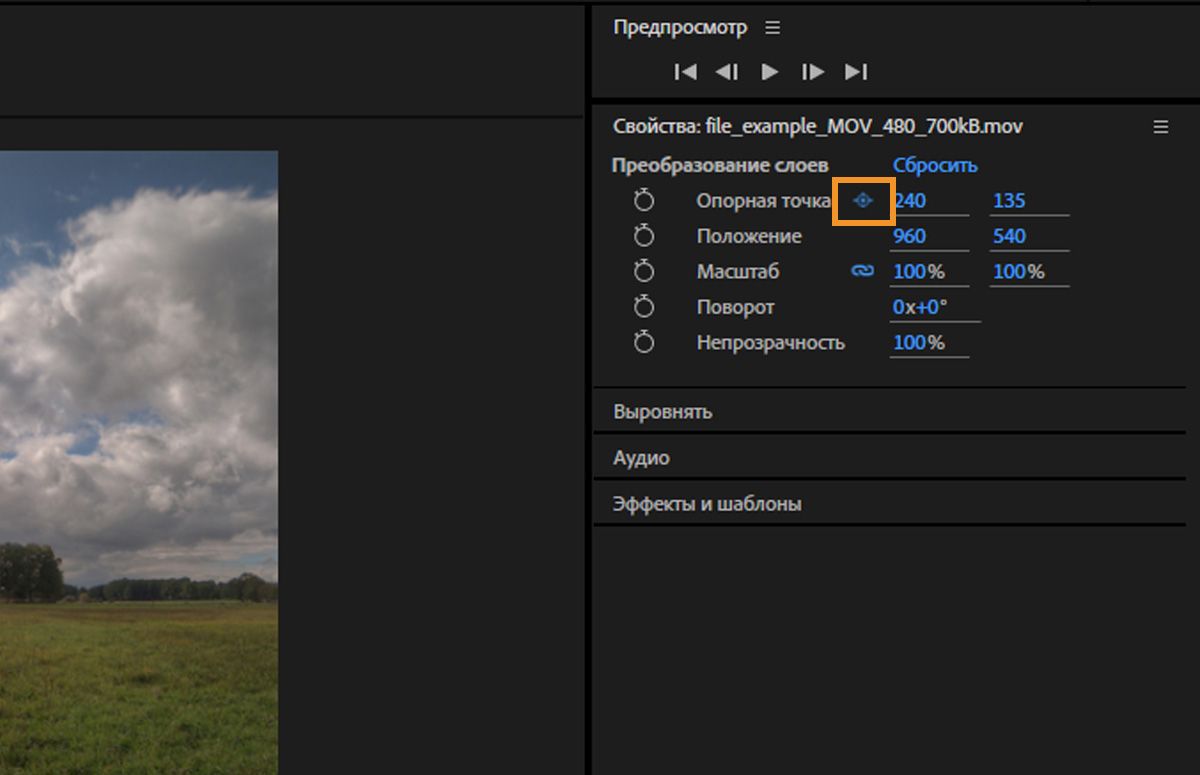
Task: Click Сбросить to reset transform
Action: [x=935, y=165]
